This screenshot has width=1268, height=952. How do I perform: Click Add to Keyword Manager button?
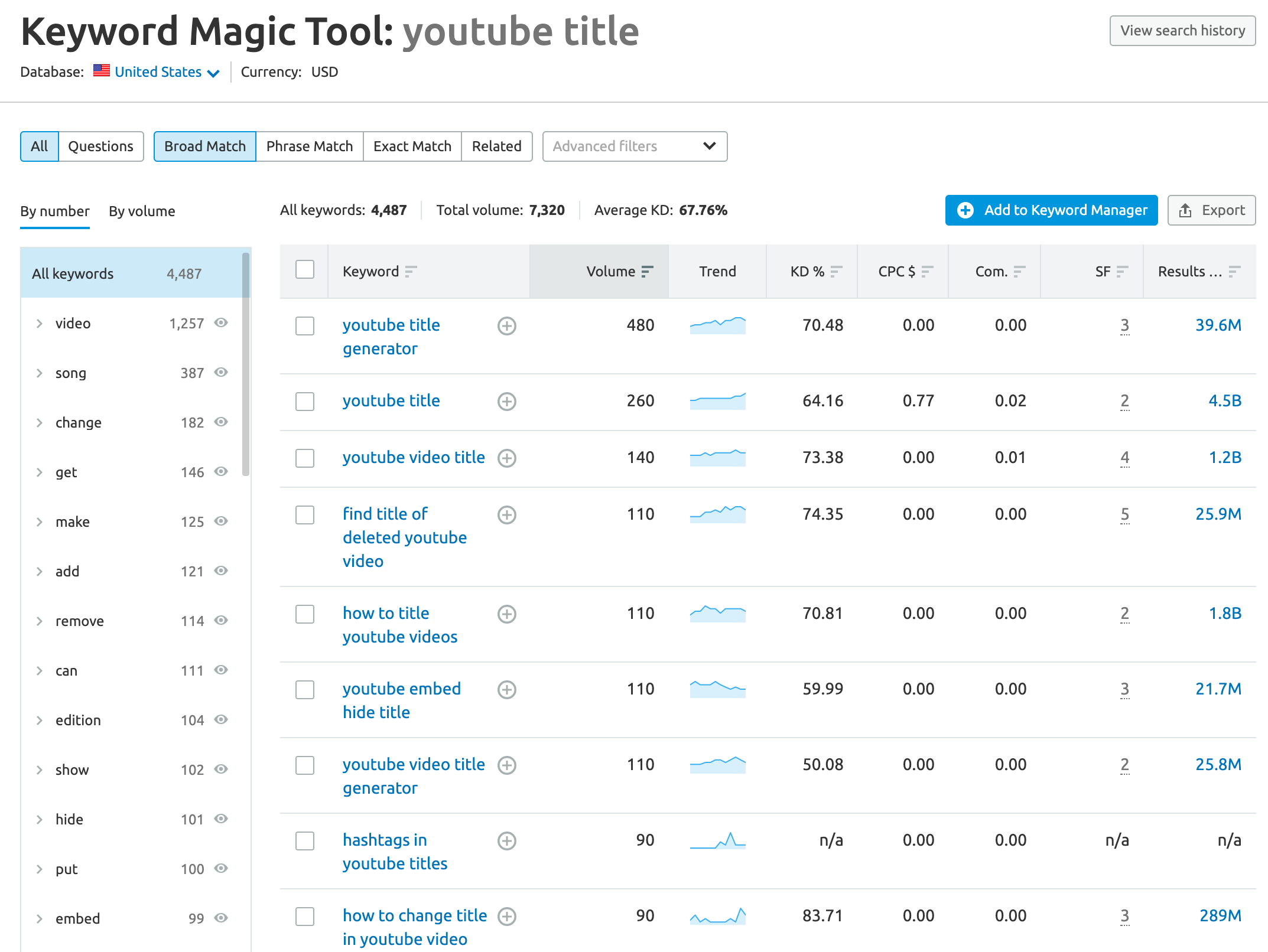[1051, 210]
